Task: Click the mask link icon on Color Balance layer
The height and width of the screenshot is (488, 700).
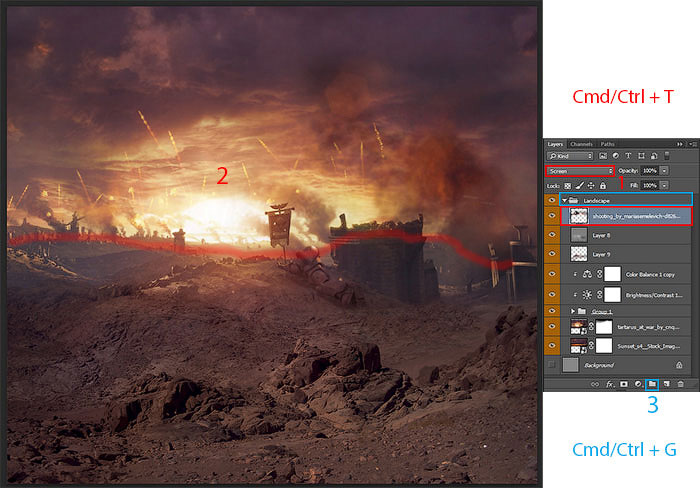Action: (x=600, y=274)
